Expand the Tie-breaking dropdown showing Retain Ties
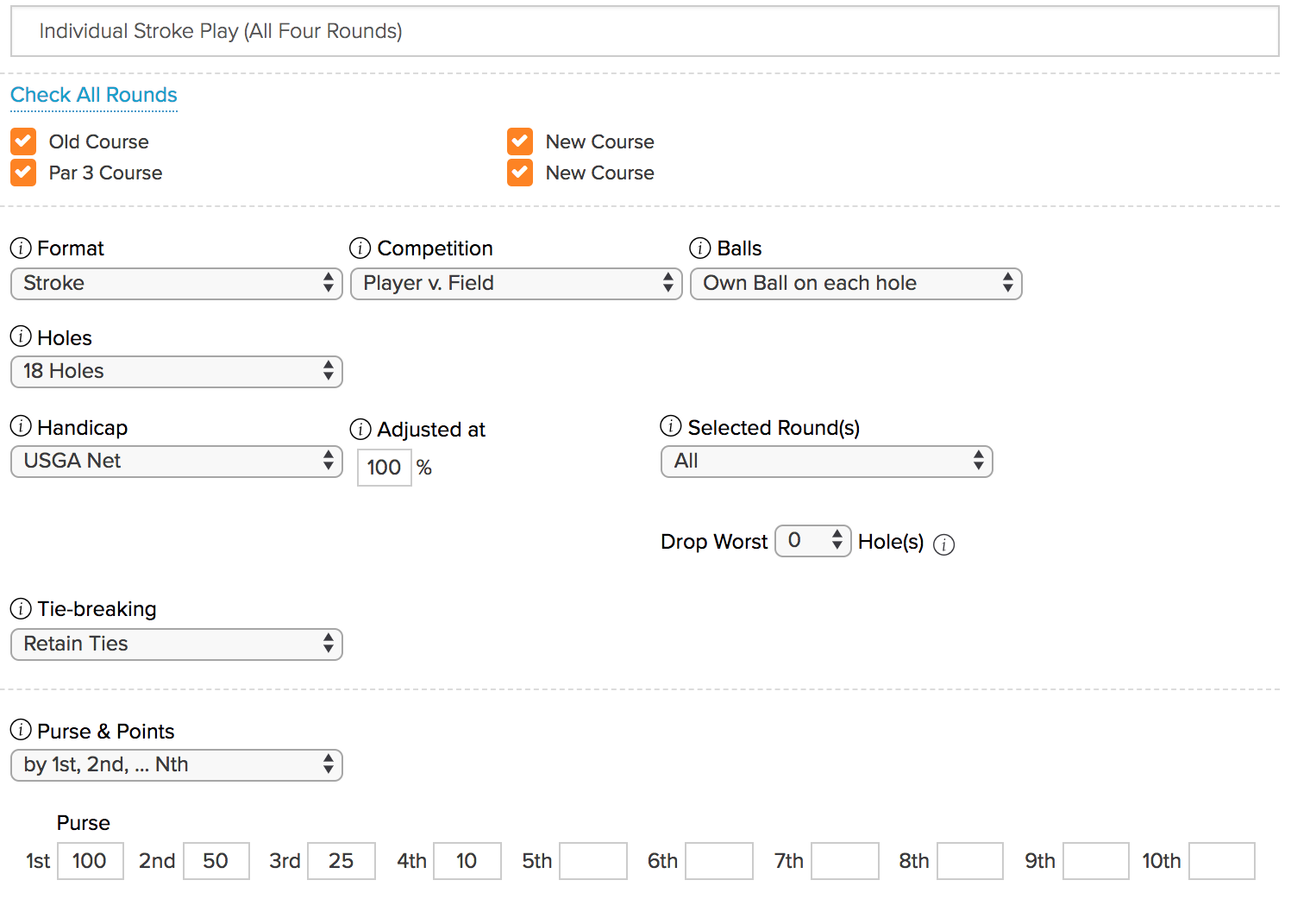This screenshot has width=1316, height=899. pos(177,644)
